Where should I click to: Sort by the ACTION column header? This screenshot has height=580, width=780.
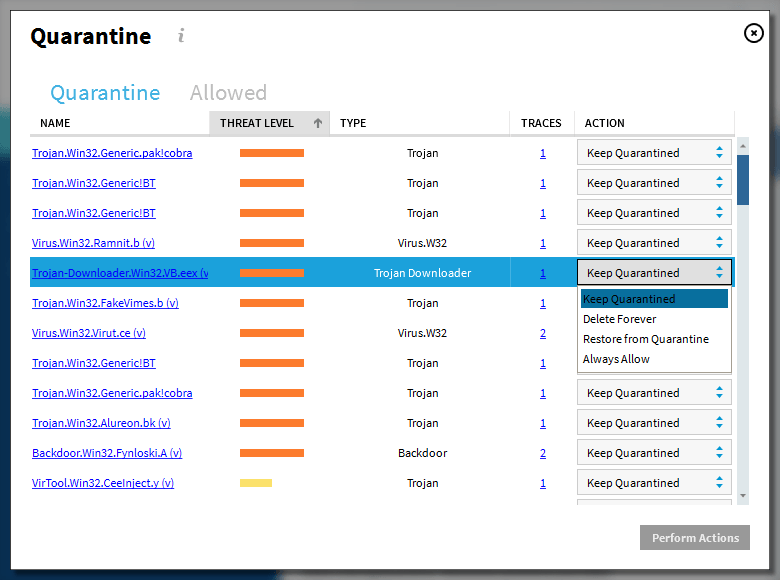tap(654, 123)
